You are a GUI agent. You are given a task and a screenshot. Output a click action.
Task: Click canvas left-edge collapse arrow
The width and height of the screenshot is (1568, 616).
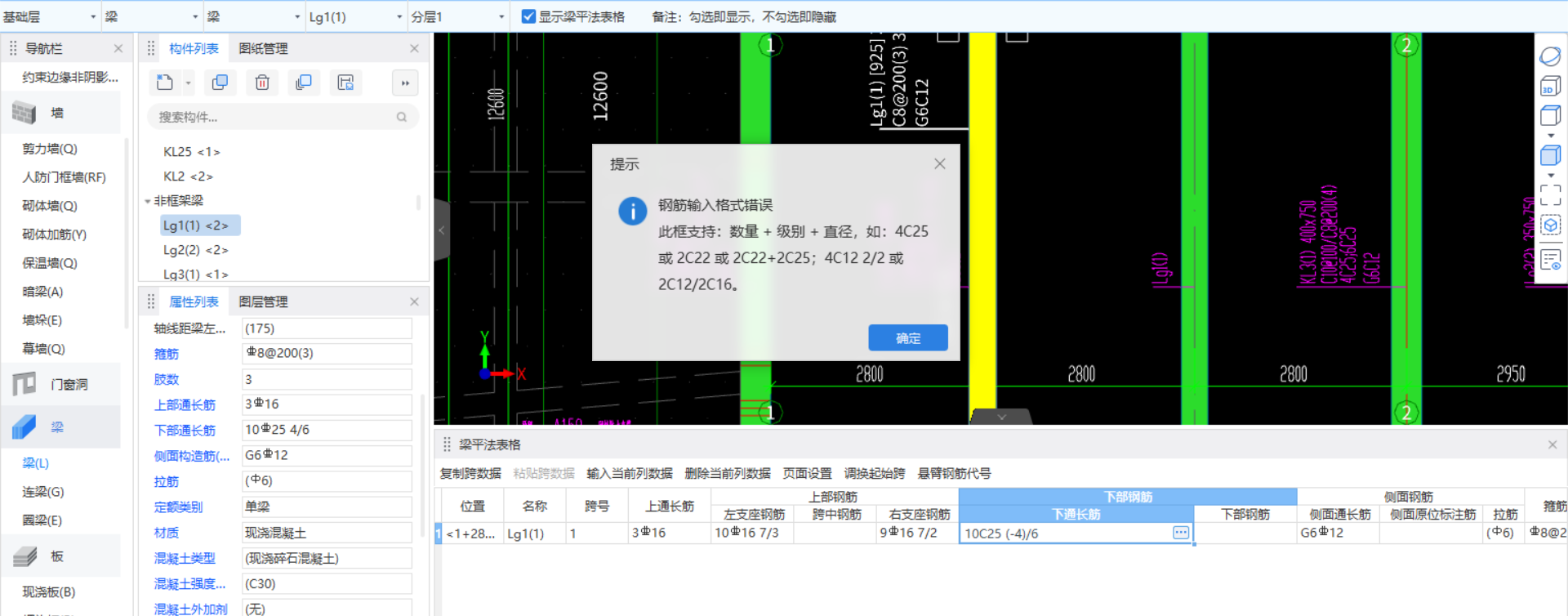tap(441, 230)
